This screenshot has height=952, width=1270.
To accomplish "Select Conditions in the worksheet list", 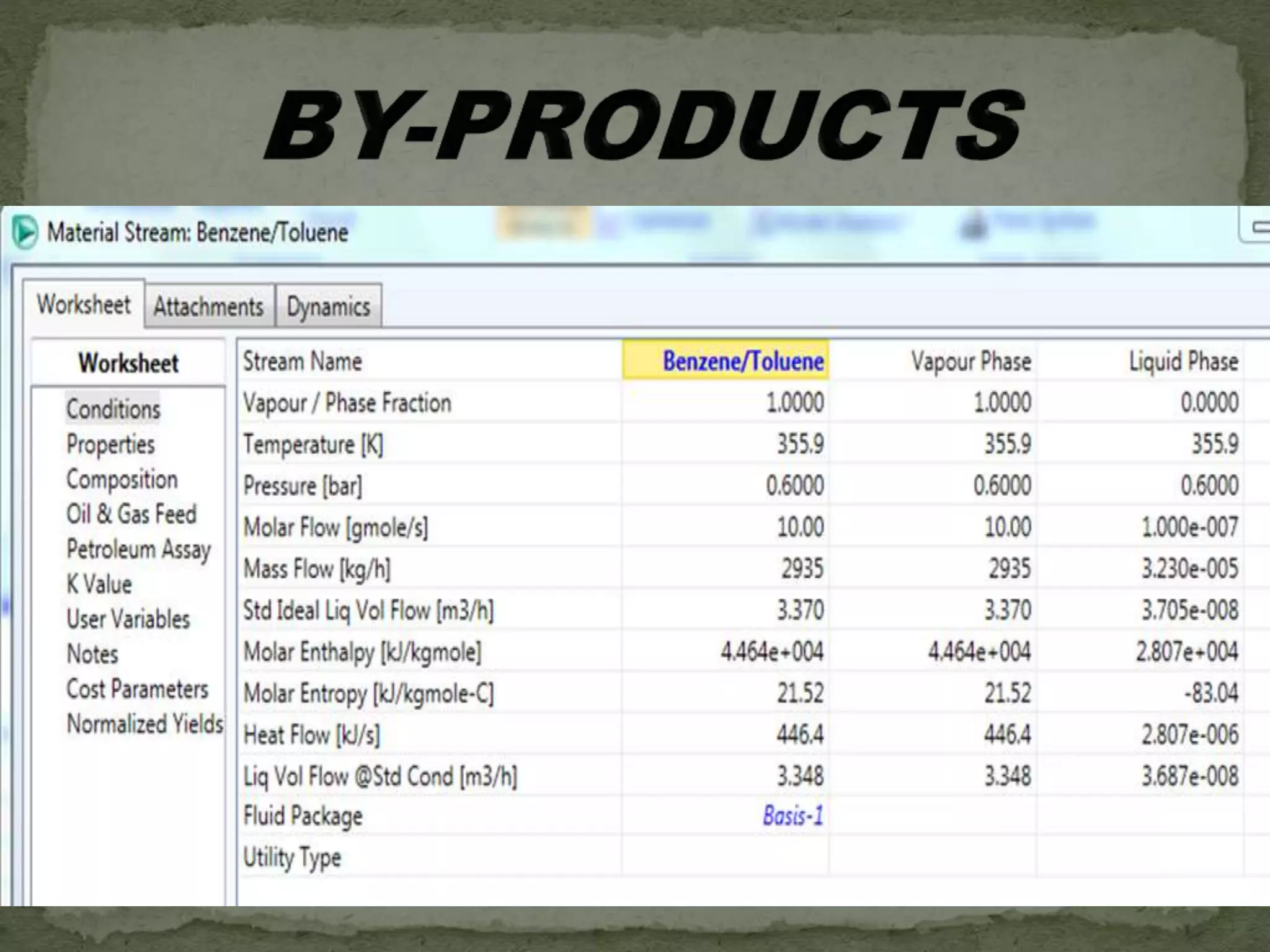I will point(113,409).
